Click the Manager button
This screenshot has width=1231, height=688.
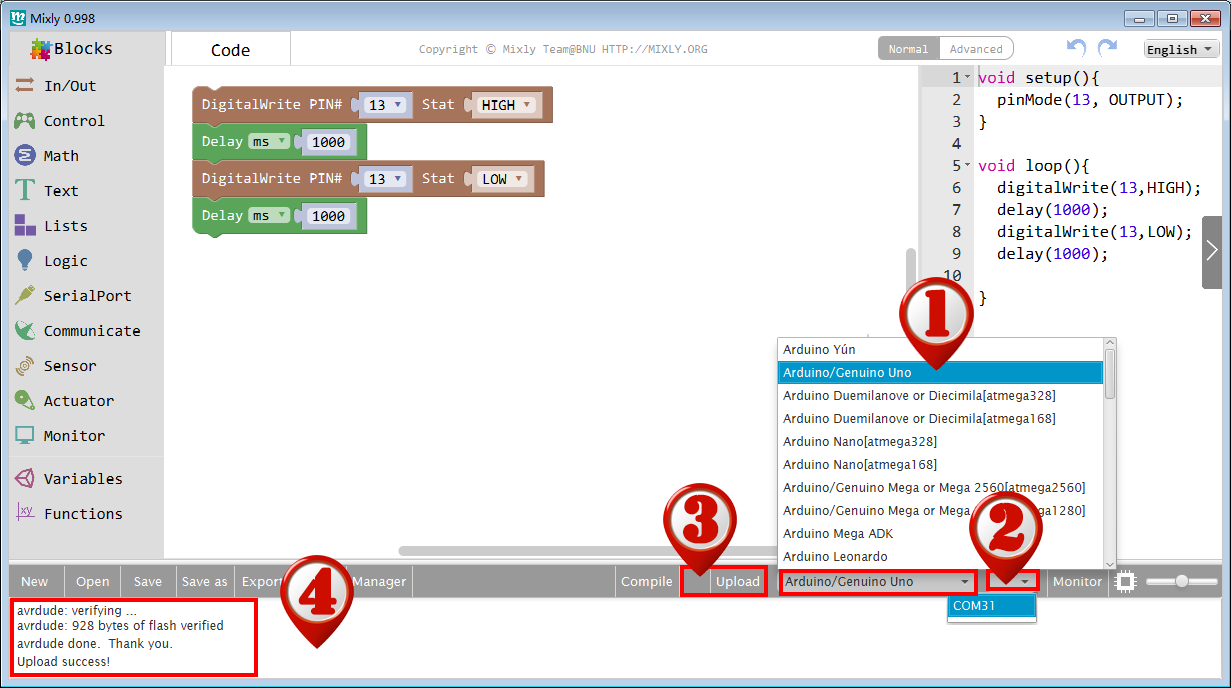point(379,582)
